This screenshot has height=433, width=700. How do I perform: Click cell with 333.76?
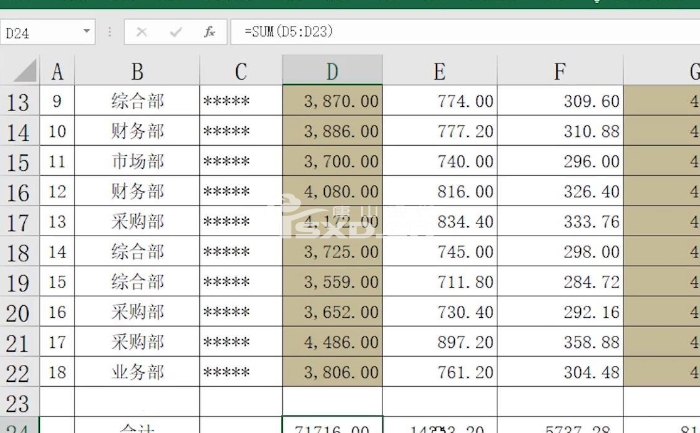[x=560, y=222]
